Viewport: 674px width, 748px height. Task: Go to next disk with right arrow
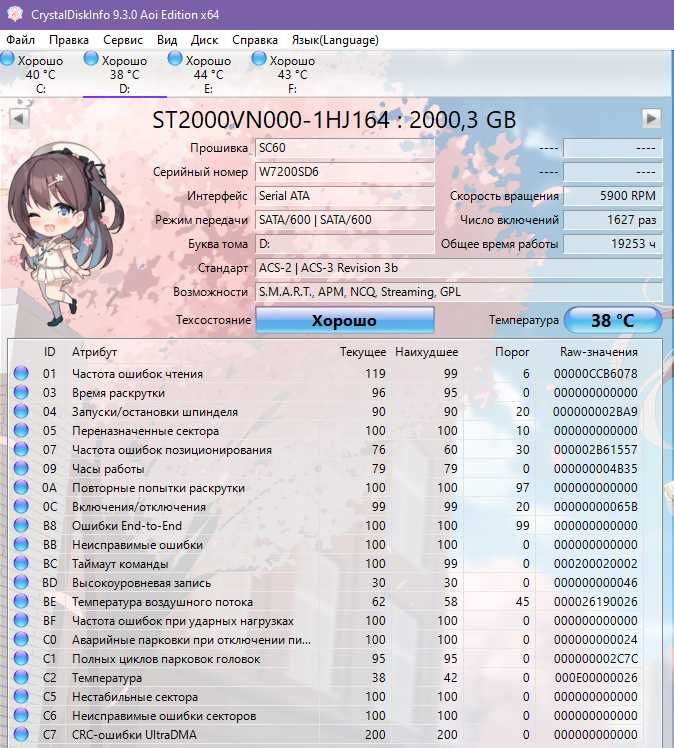(x=652, y=119)
